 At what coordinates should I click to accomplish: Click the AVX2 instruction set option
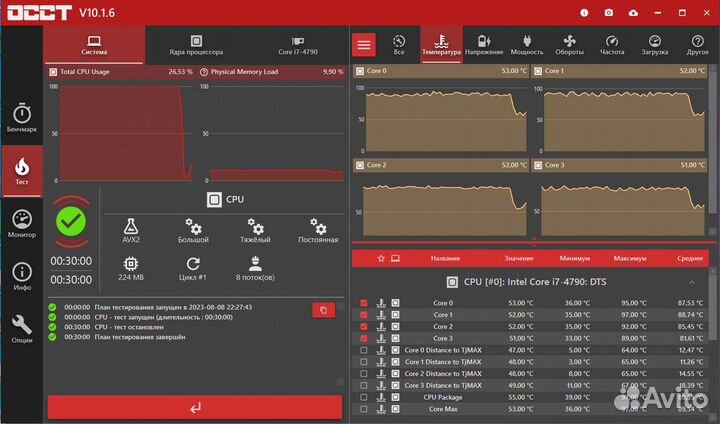(131, 231)
